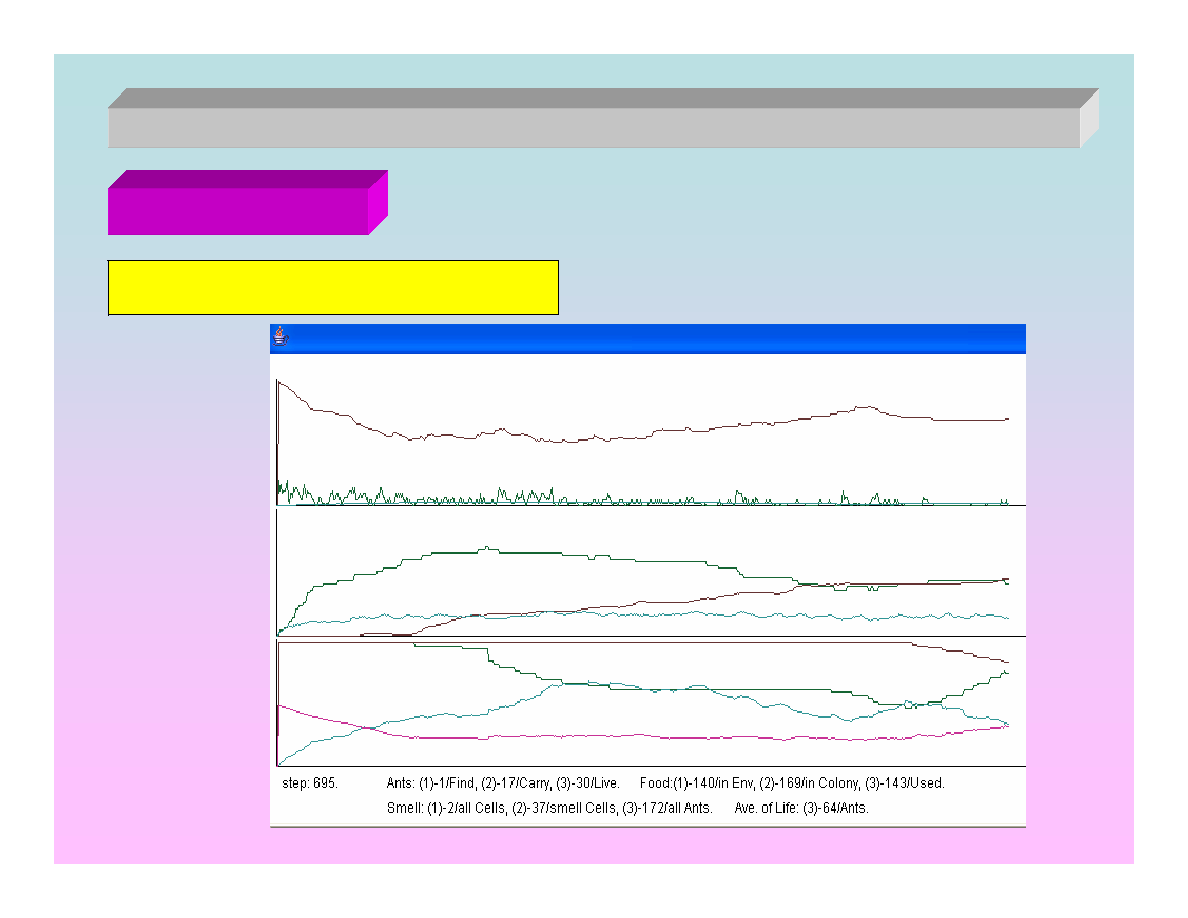Click the '(3)-143/Used.' food value
Viewport: 1188px width, 918px height.
click(x=905, y=784)
